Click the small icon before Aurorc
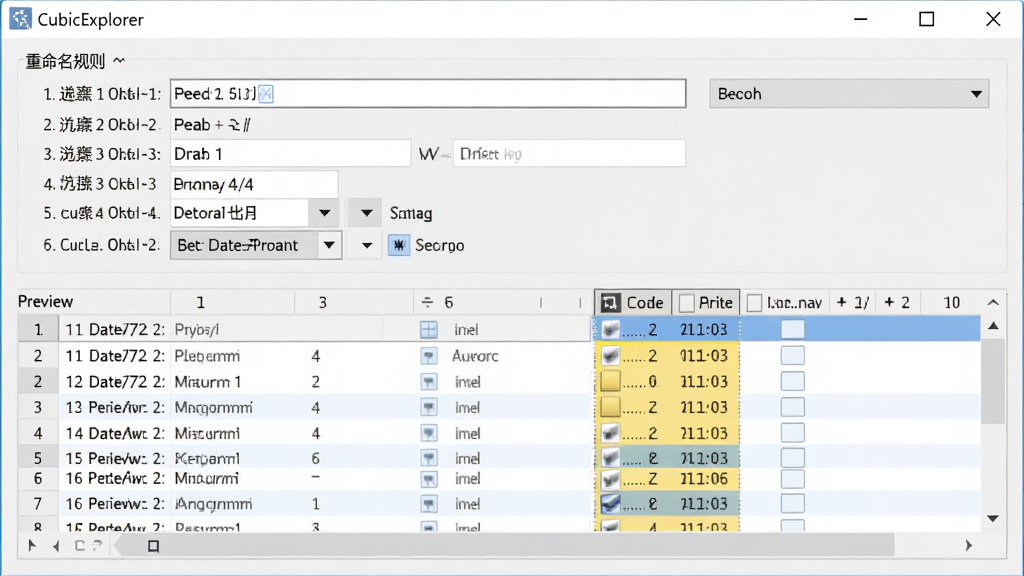The width and height of the screenshot is (1024, 576). [x=428, y=356]
